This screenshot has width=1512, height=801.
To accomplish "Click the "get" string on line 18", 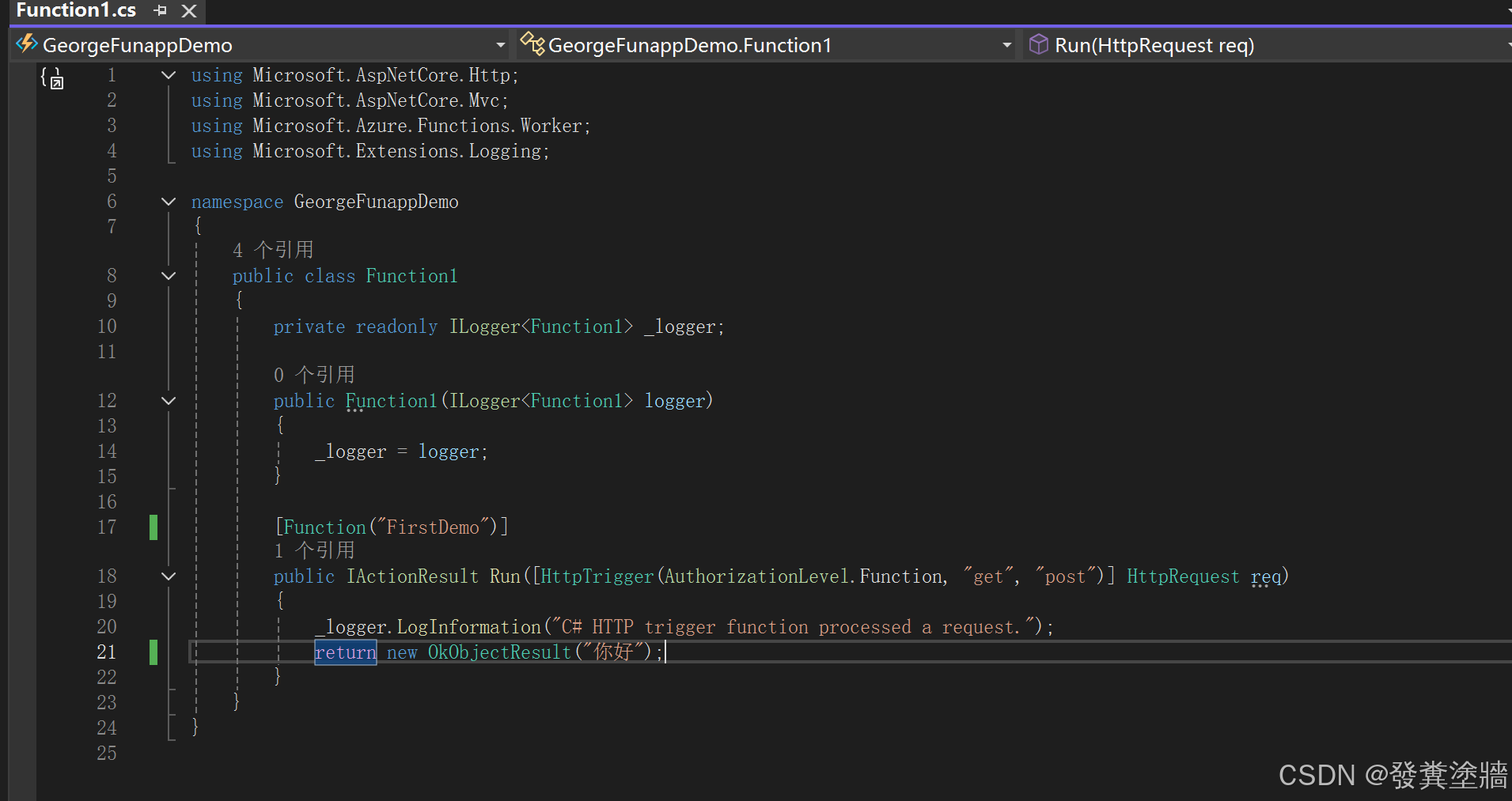I will pyautogui.click(x=988, y=576).
